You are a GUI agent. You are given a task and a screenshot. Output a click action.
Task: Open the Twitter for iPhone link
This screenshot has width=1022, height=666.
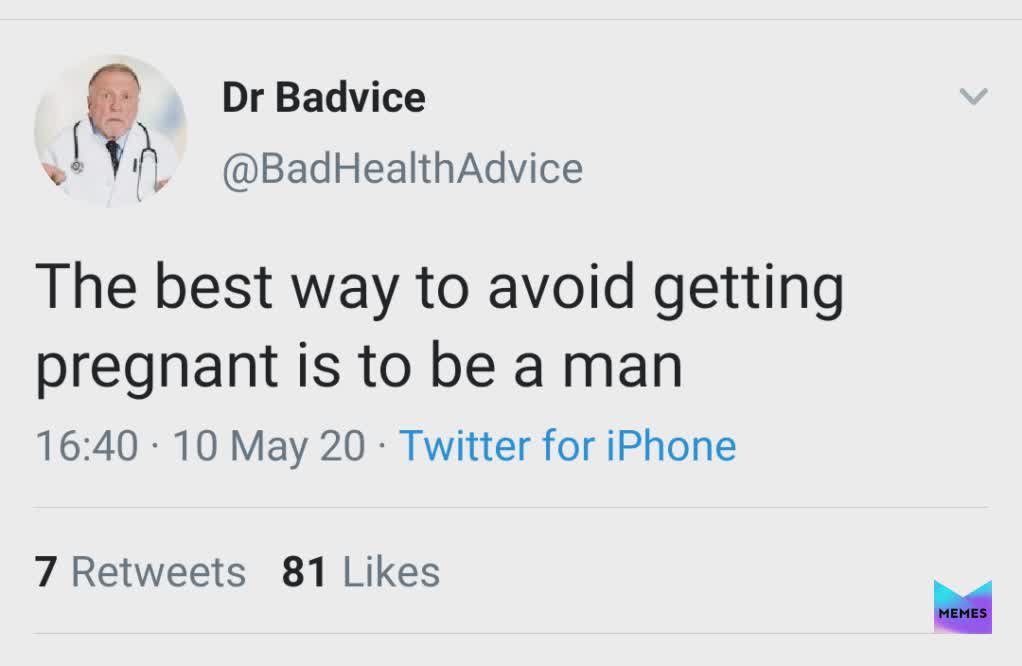pyautogui.click(x=567, y=446)
